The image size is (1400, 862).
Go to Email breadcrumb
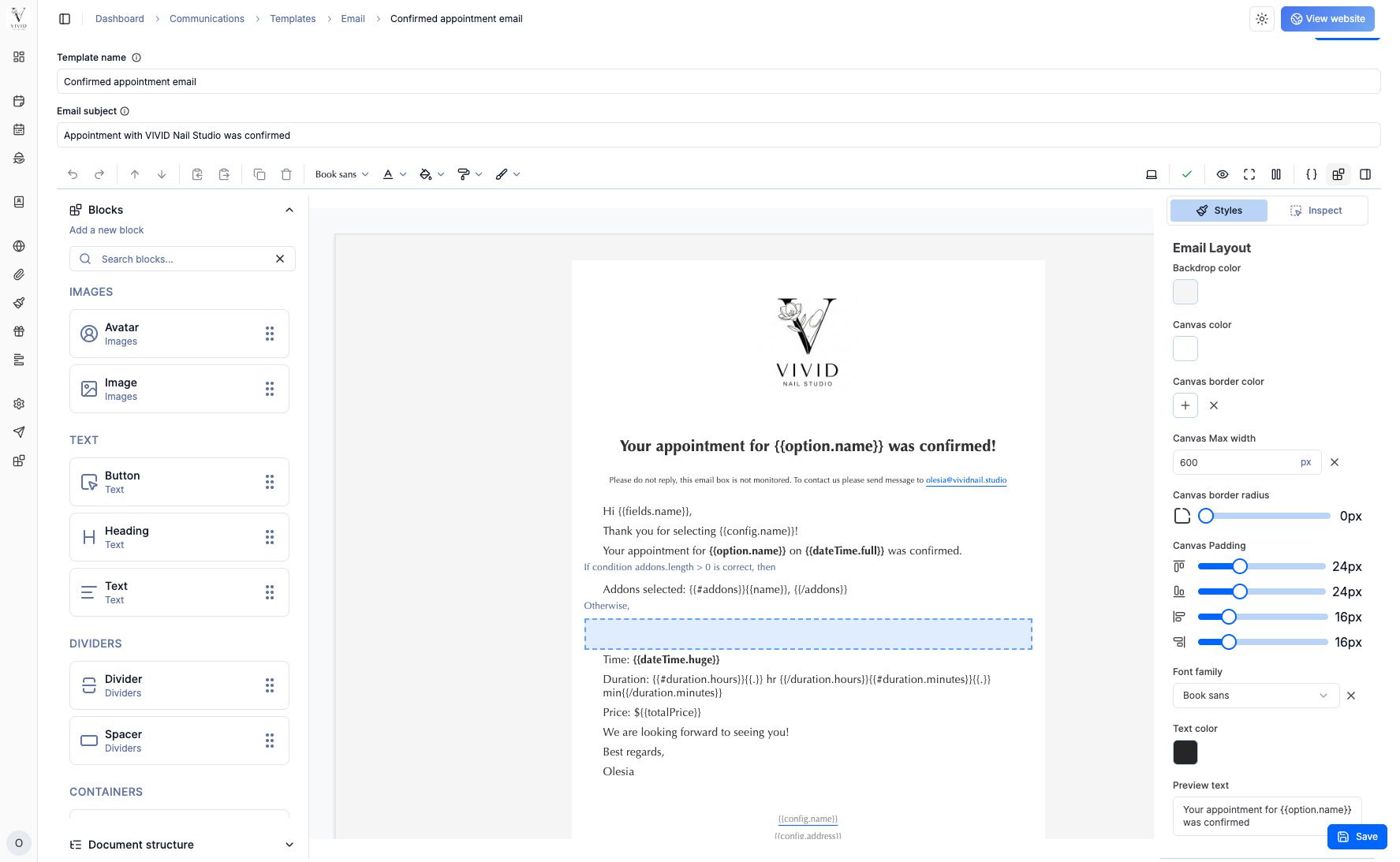click(353, 19)
